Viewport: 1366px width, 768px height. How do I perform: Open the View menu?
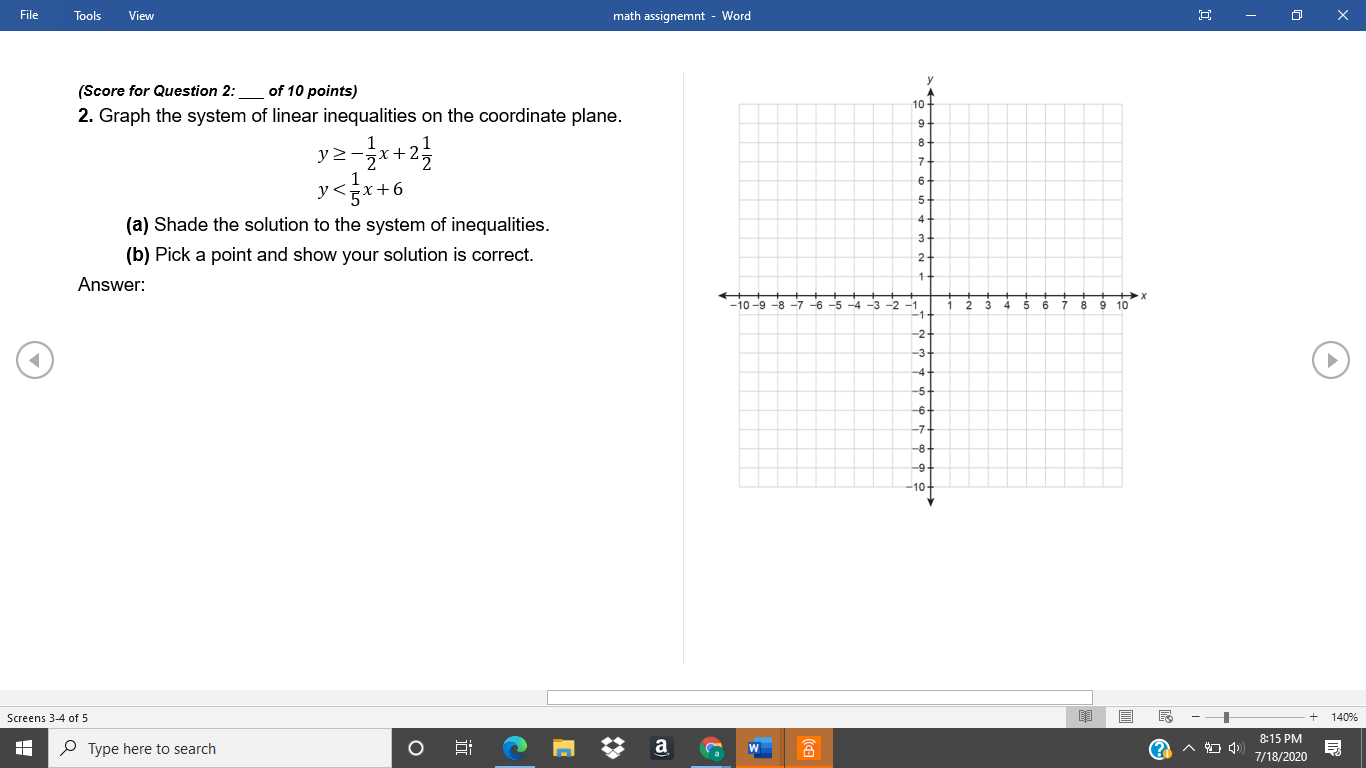click(x=140, y=15)
